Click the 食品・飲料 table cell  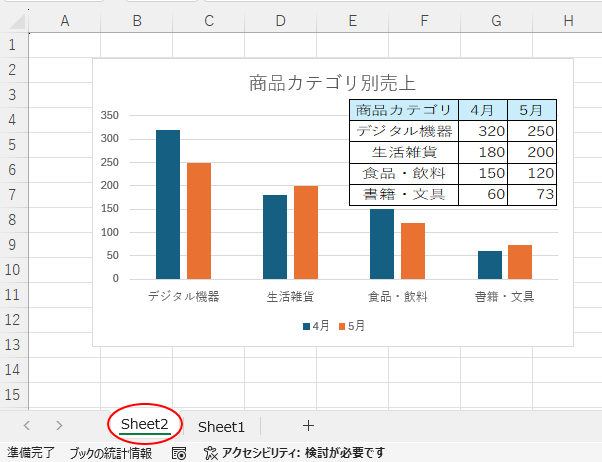click(404, 174)
